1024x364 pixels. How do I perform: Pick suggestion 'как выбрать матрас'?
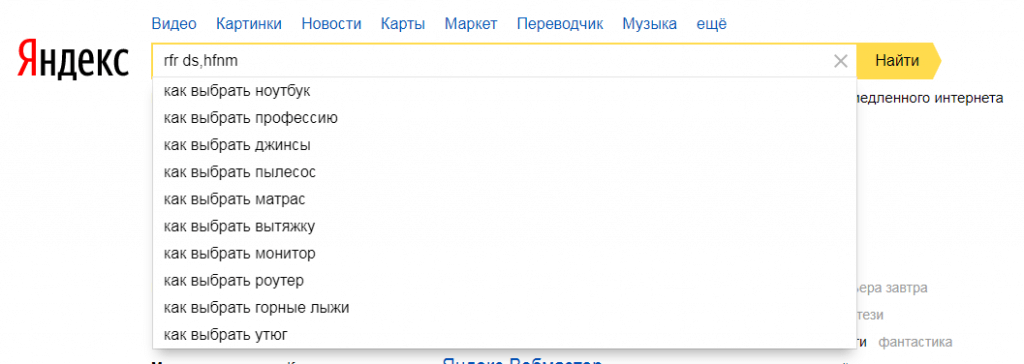point(504,199)
